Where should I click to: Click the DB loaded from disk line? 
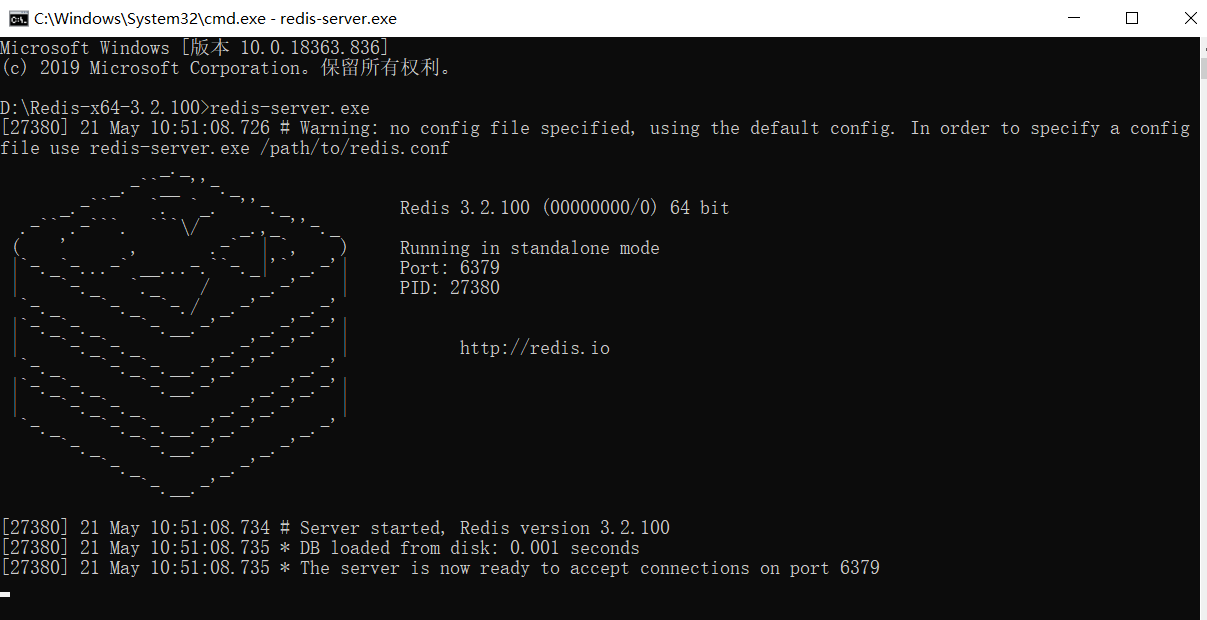[320, 548]
